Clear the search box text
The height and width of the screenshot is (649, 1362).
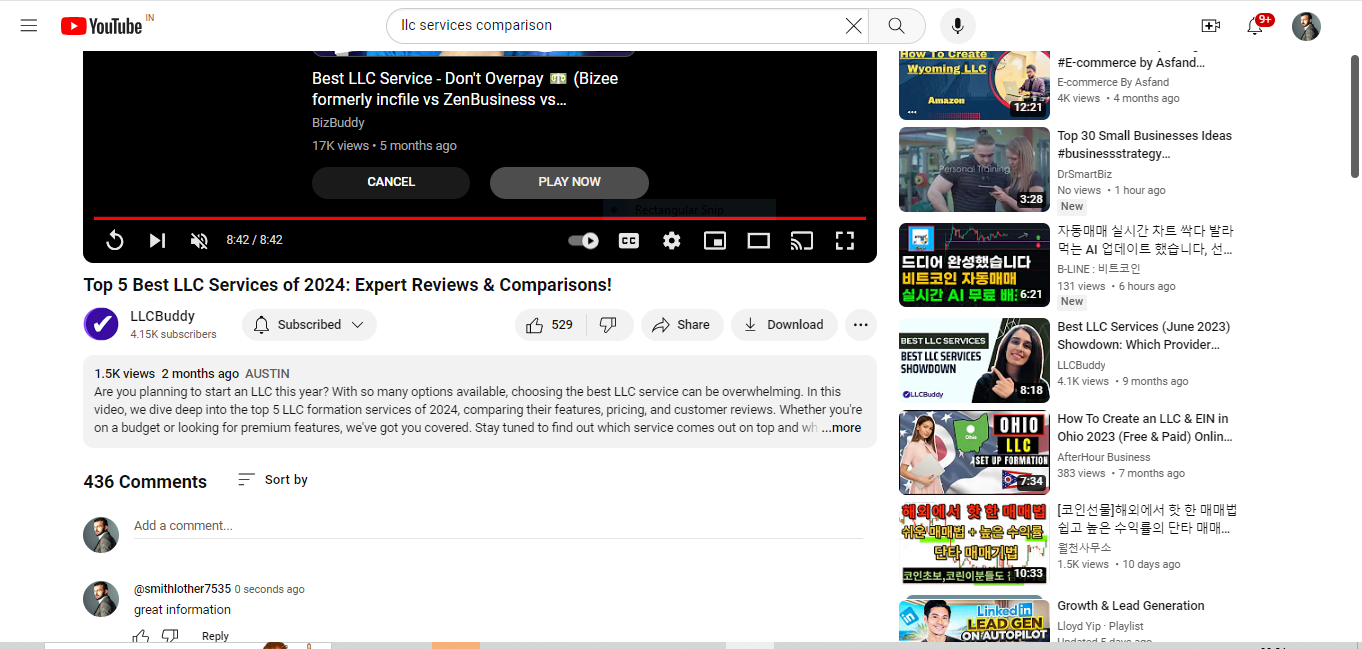(853, 26)
